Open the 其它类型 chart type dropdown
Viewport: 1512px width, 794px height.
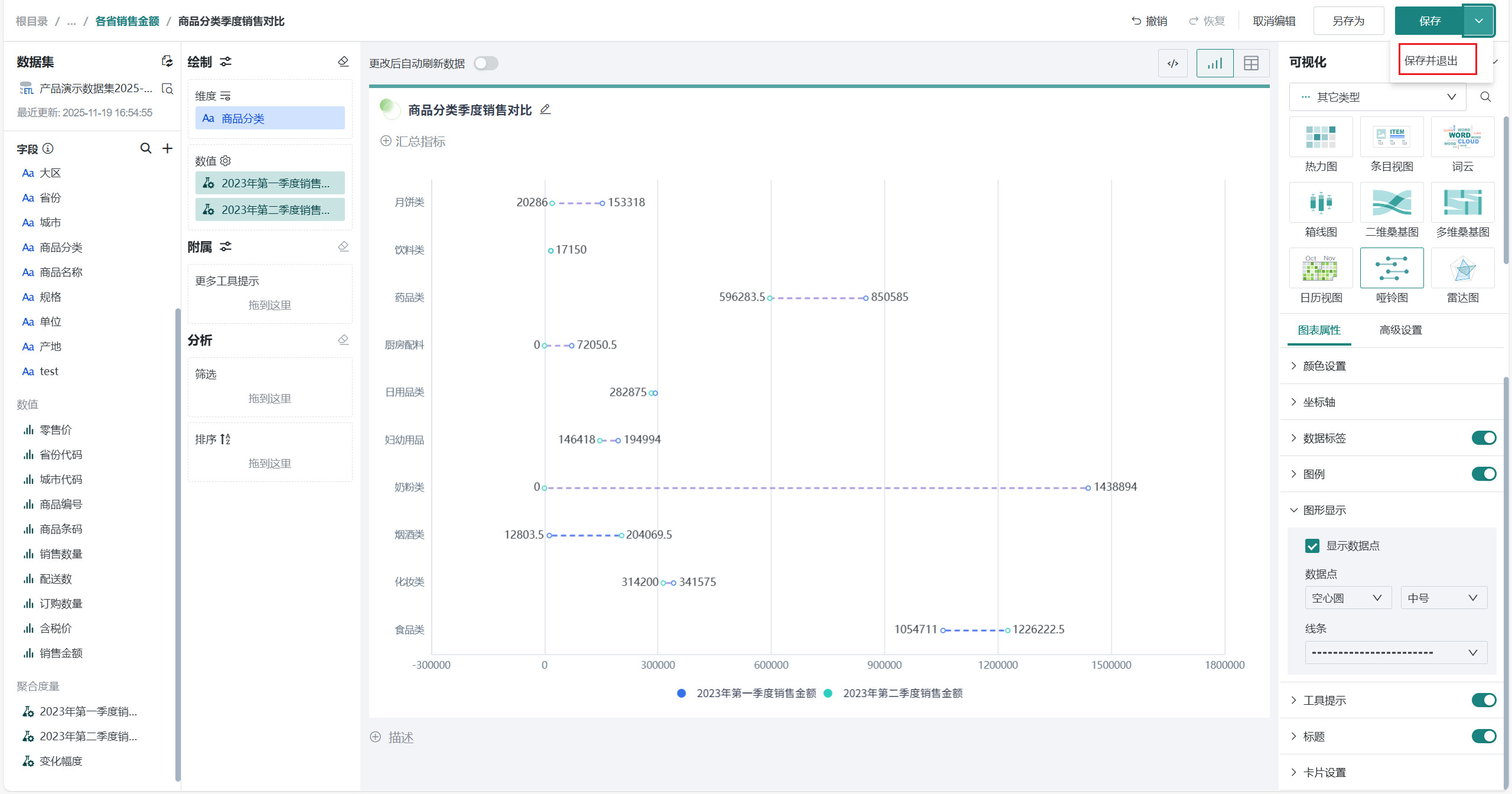[x=1377, y=97]
